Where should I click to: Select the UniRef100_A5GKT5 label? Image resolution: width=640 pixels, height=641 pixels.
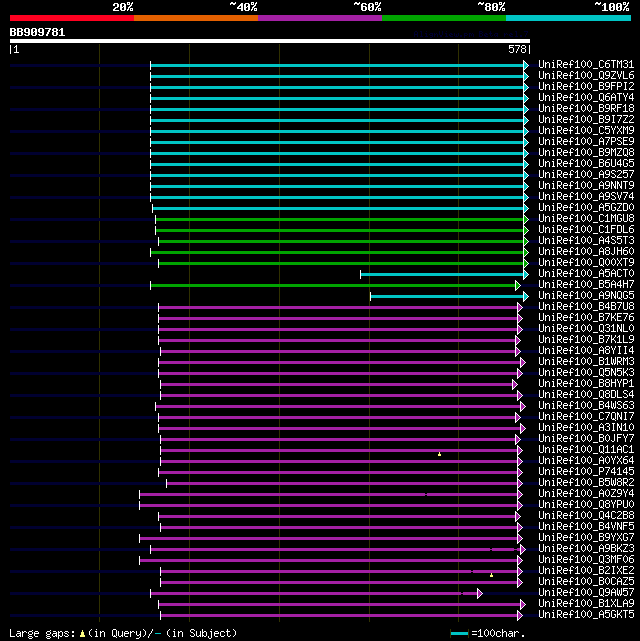pos(586,615)
